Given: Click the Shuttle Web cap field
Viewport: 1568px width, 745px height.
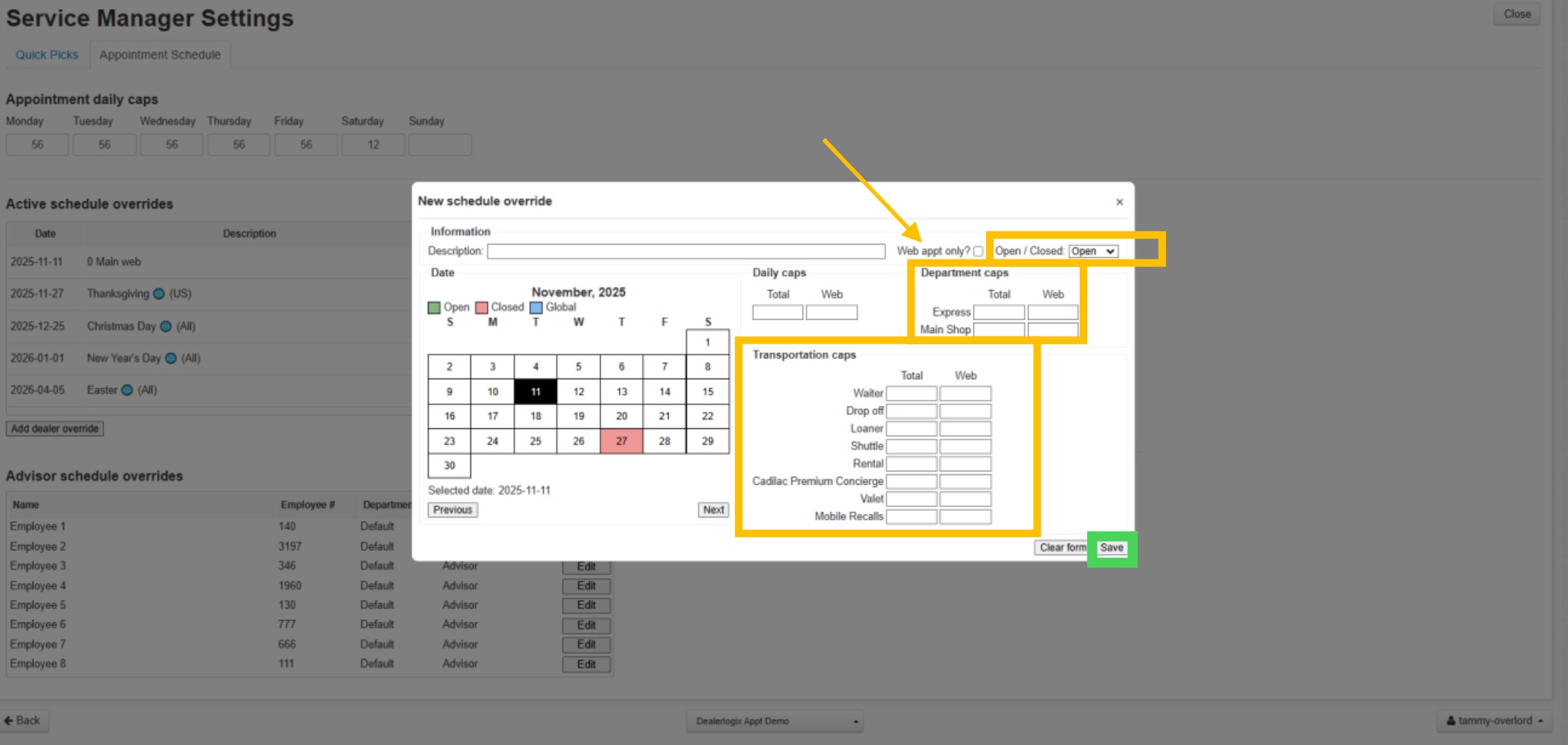Looking at the screenshot, I should click(x=965, y=446).
